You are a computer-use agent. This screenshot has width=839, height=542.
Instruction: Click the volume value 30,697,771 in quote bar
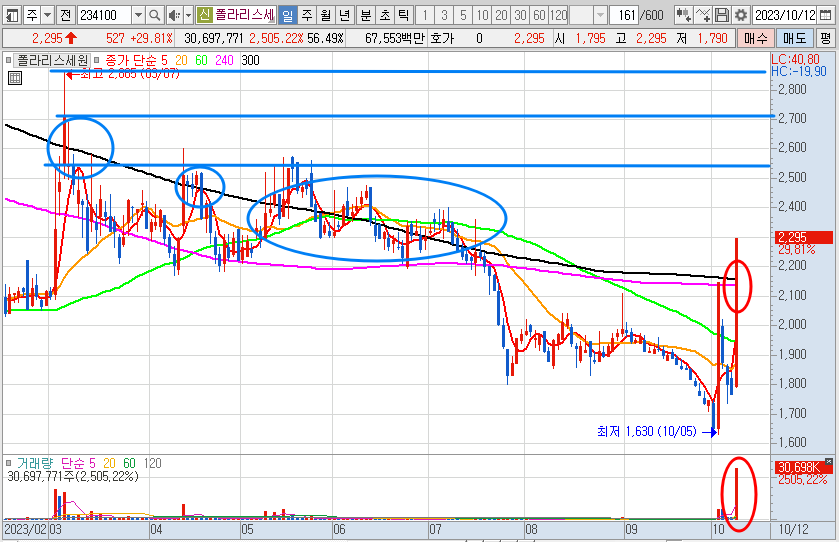click(213, 39)
